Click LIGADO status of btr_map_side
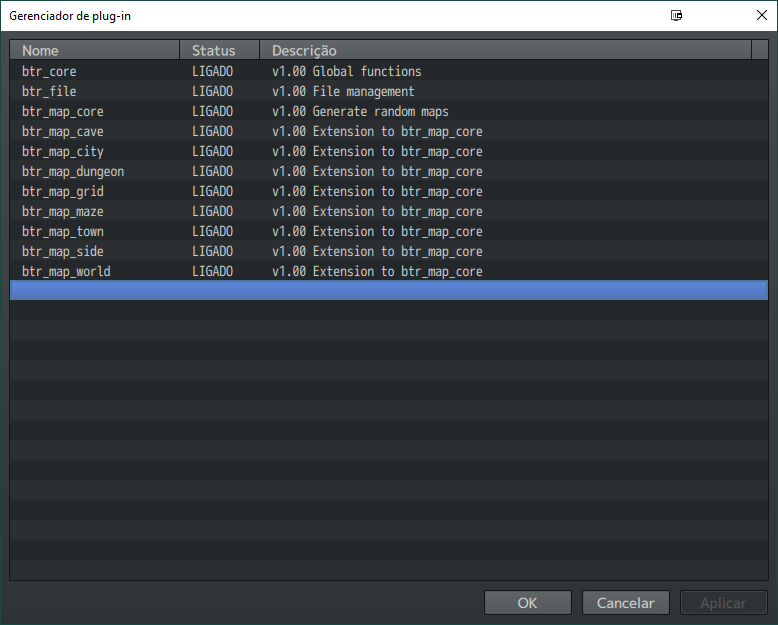Image resolution: width=778 pixels, height=625 pixels. (212, 251)
